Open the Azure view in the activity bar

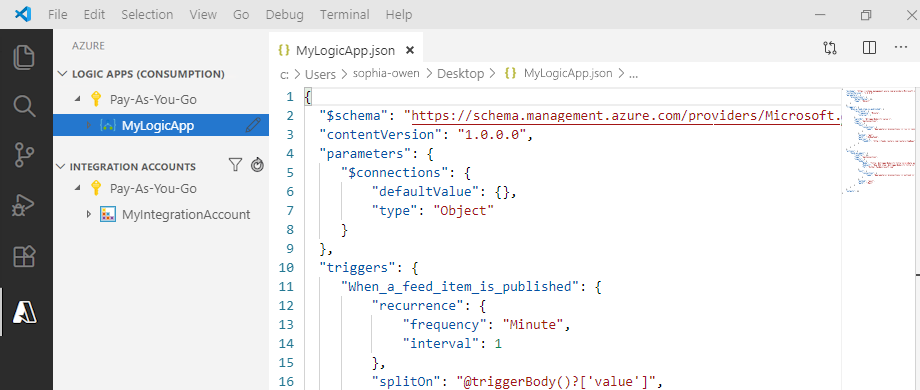25,312
